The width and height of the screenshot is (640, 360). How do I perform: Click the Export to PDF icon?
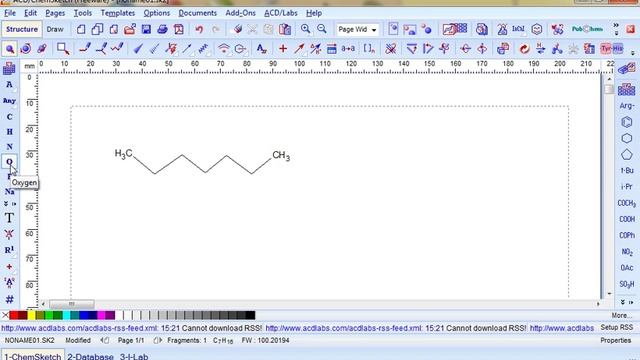(179, 29)
